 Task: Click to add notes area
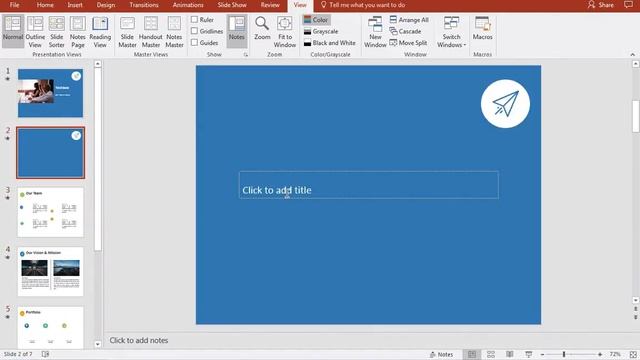coord(138,340)
